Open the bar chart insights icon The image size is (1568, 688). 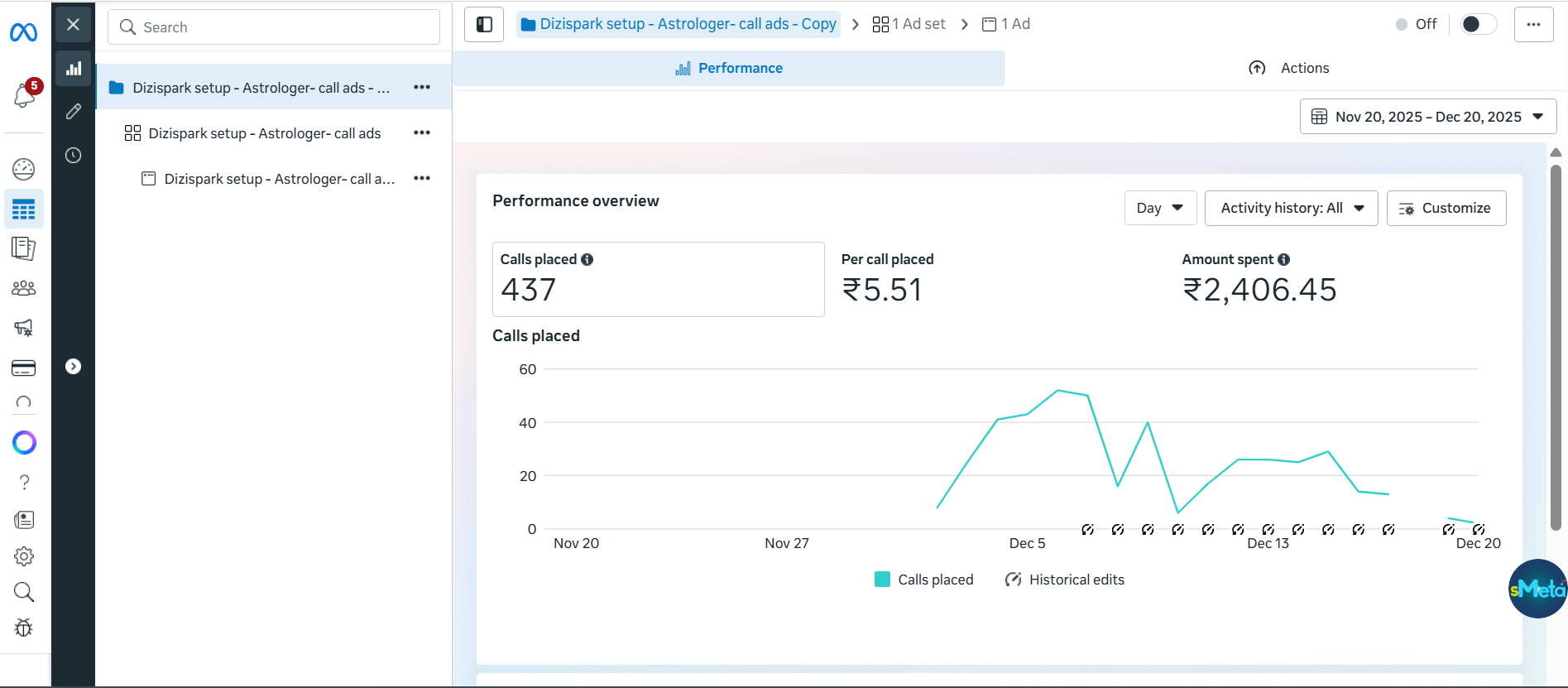[x=74, y=69]
